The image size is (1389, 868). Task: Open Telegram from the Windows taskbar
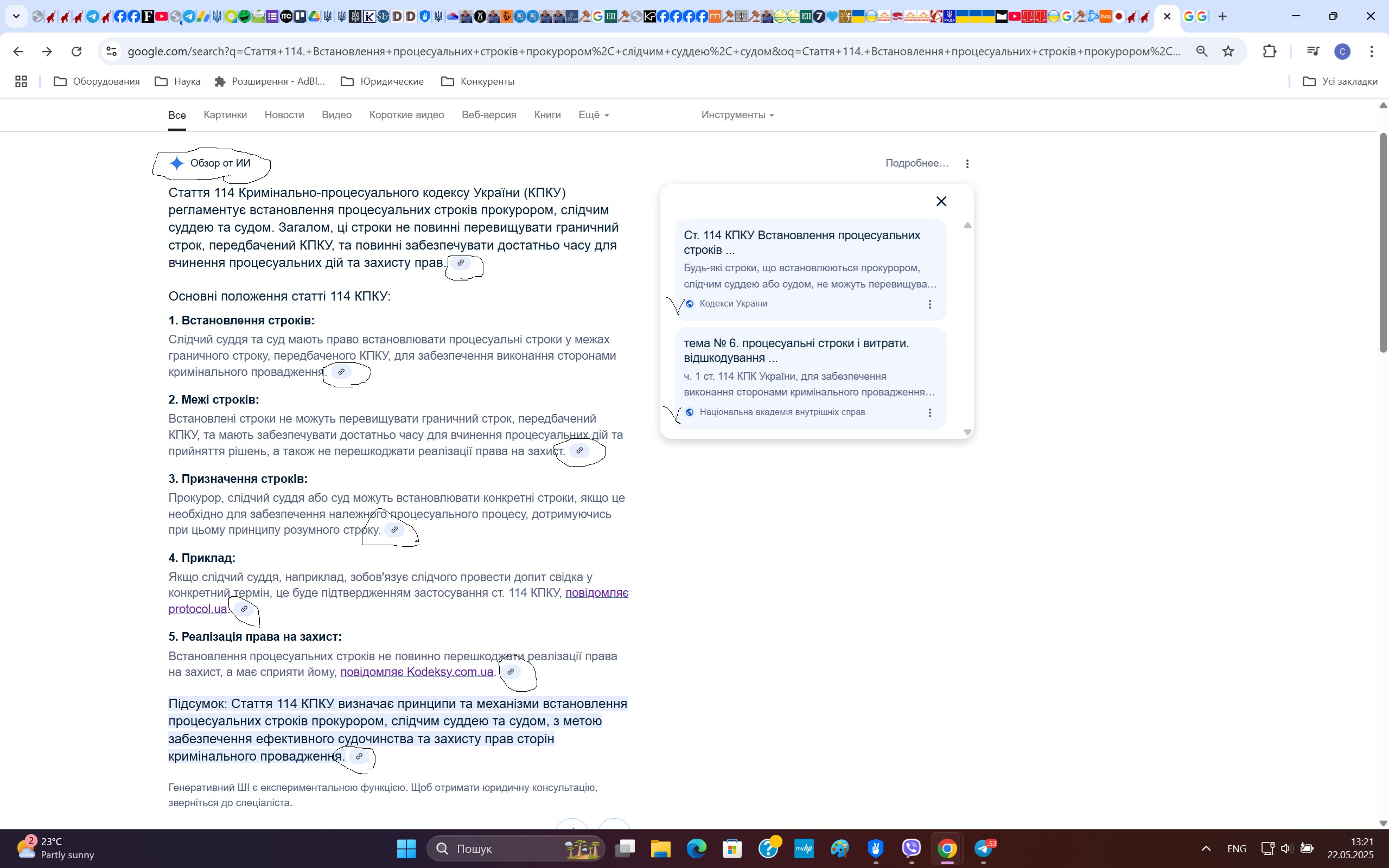pos(983,848)
